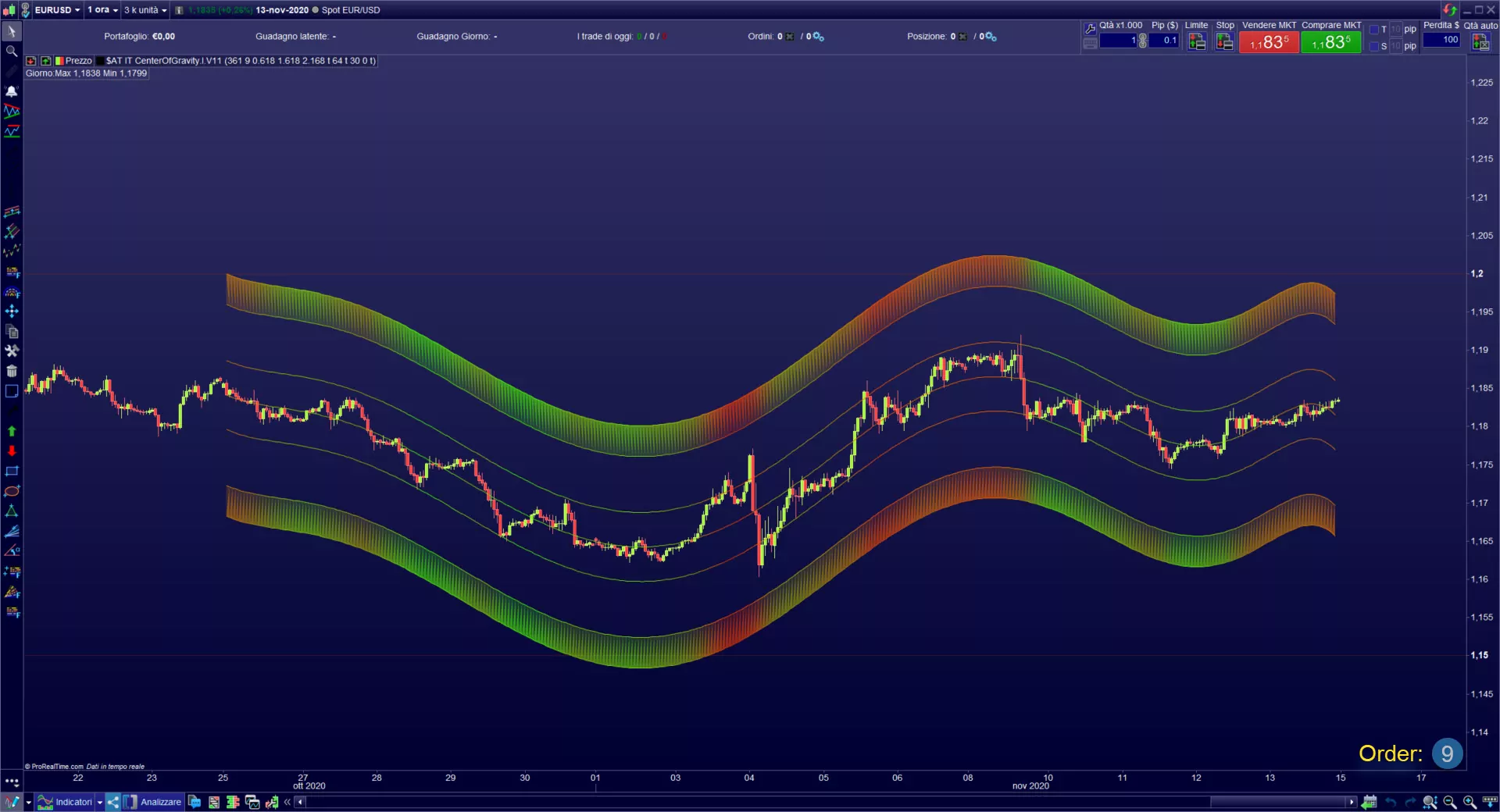Open the alert bell tool
This screenshot has height=812, width=1500.
click(x=12, y=91)
